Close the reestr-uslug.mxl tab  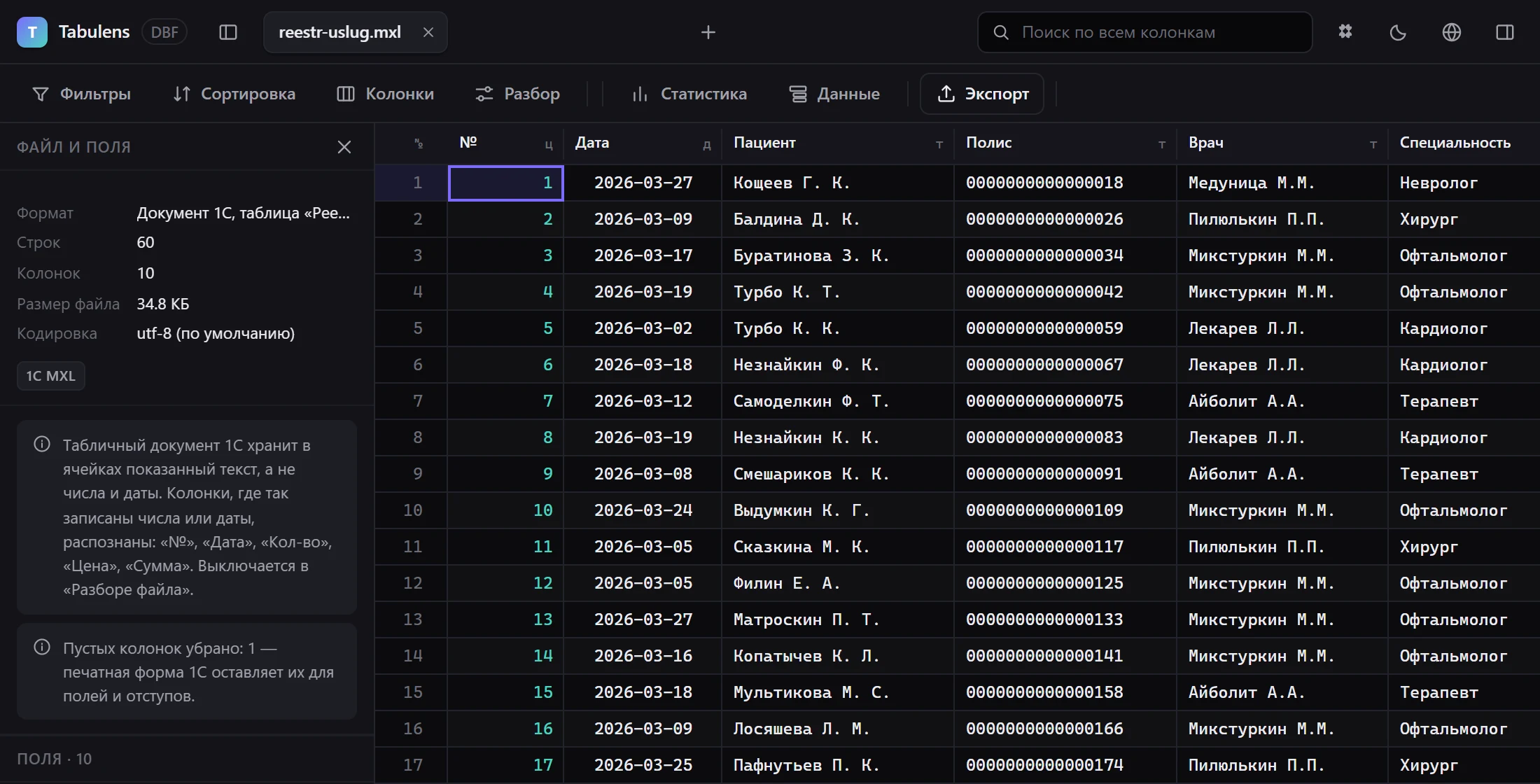point(428,32)
